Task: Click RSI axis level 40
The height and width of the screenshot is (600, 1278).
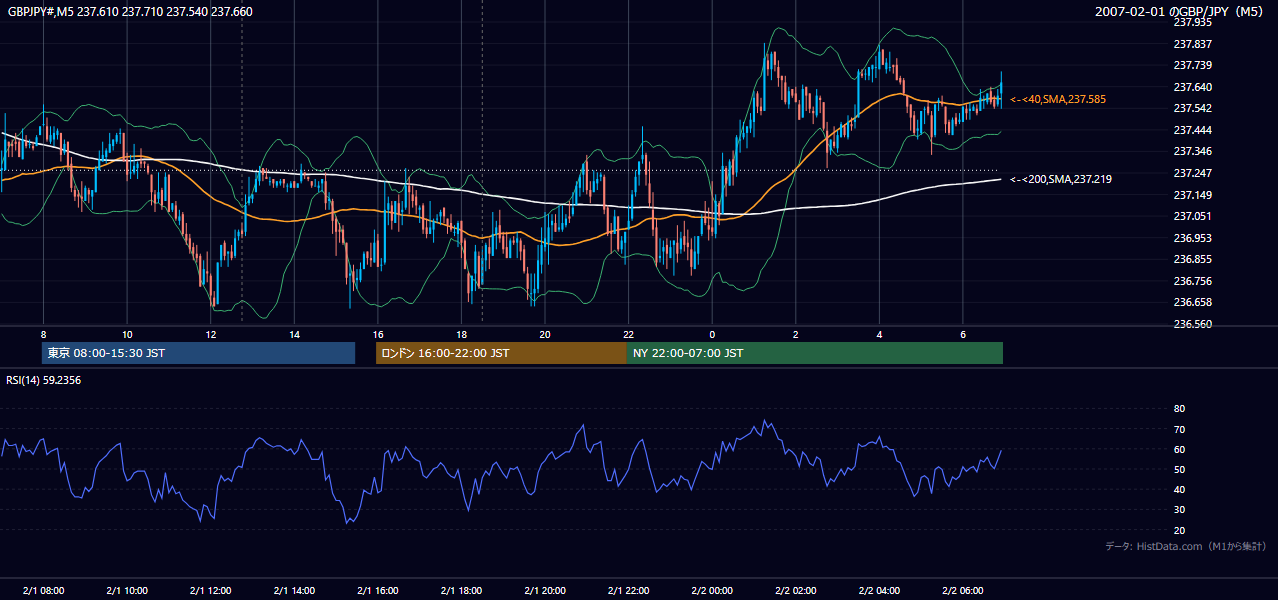Action: tap(1179, 490)
